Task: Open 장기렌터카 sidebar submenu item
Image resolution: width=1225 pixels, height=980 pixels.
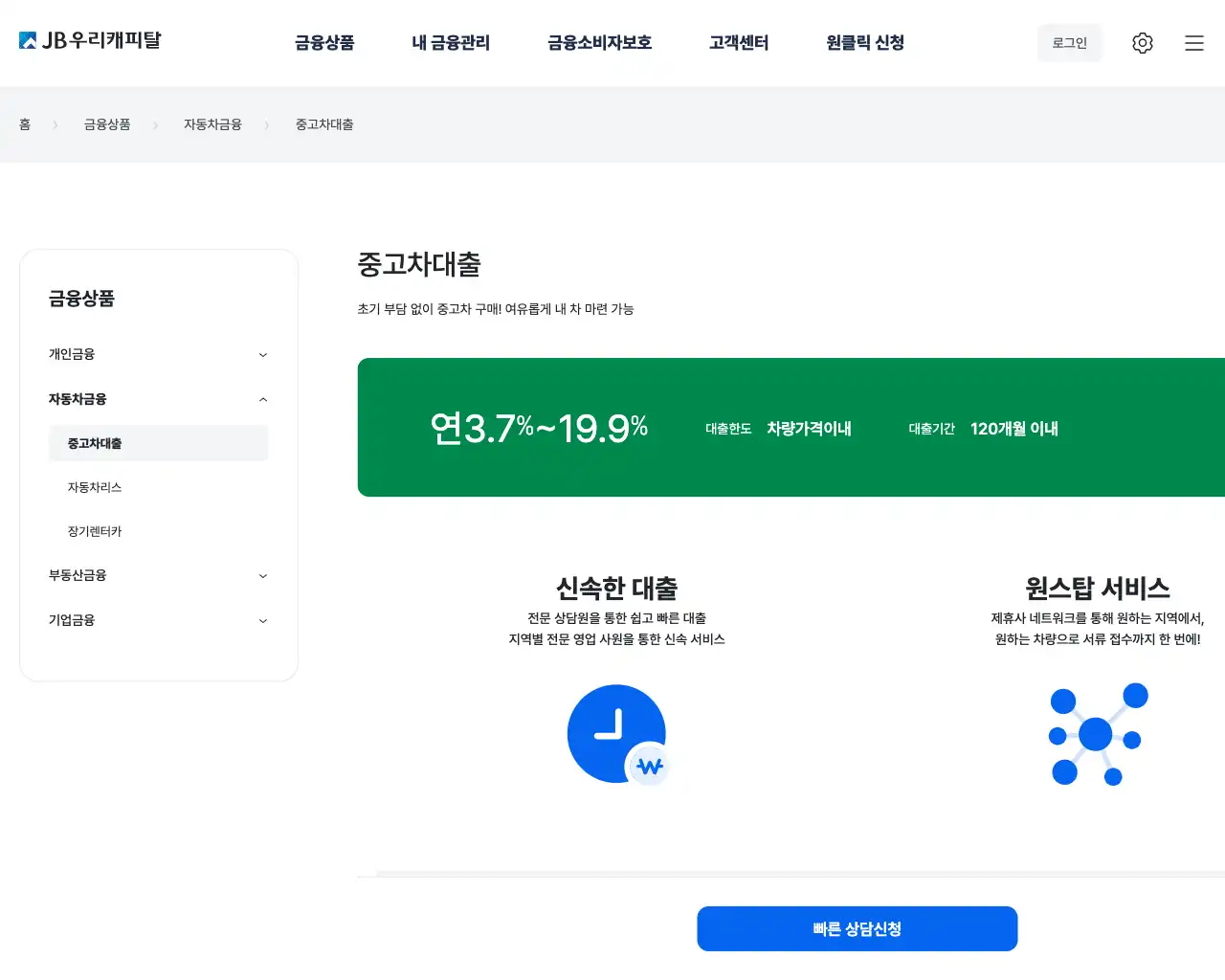Action: [95, 531]
